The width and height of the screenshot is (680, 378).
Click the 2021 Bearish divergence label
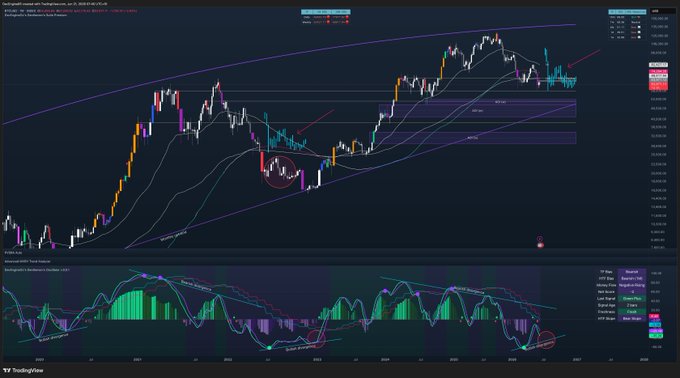196,285
